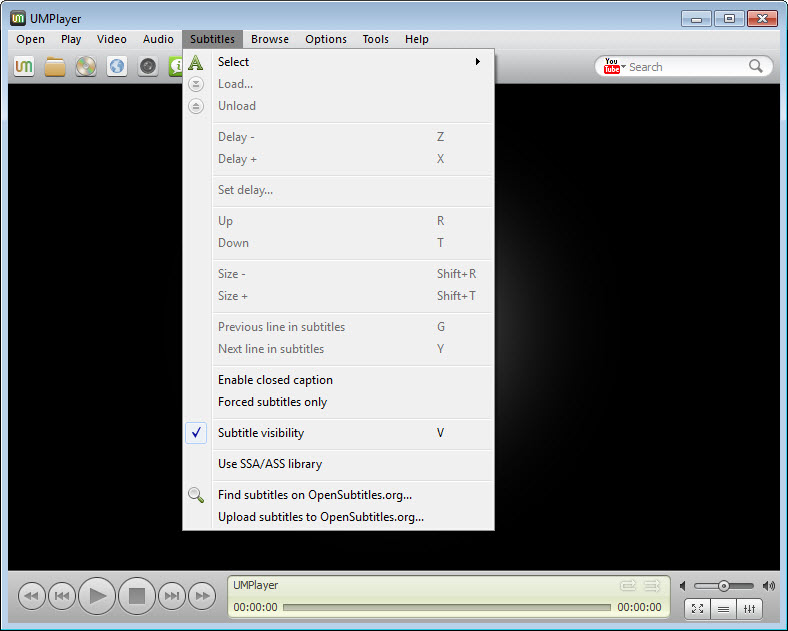
Task: Maximize the UMPlayer window
Action: [729, 19]
